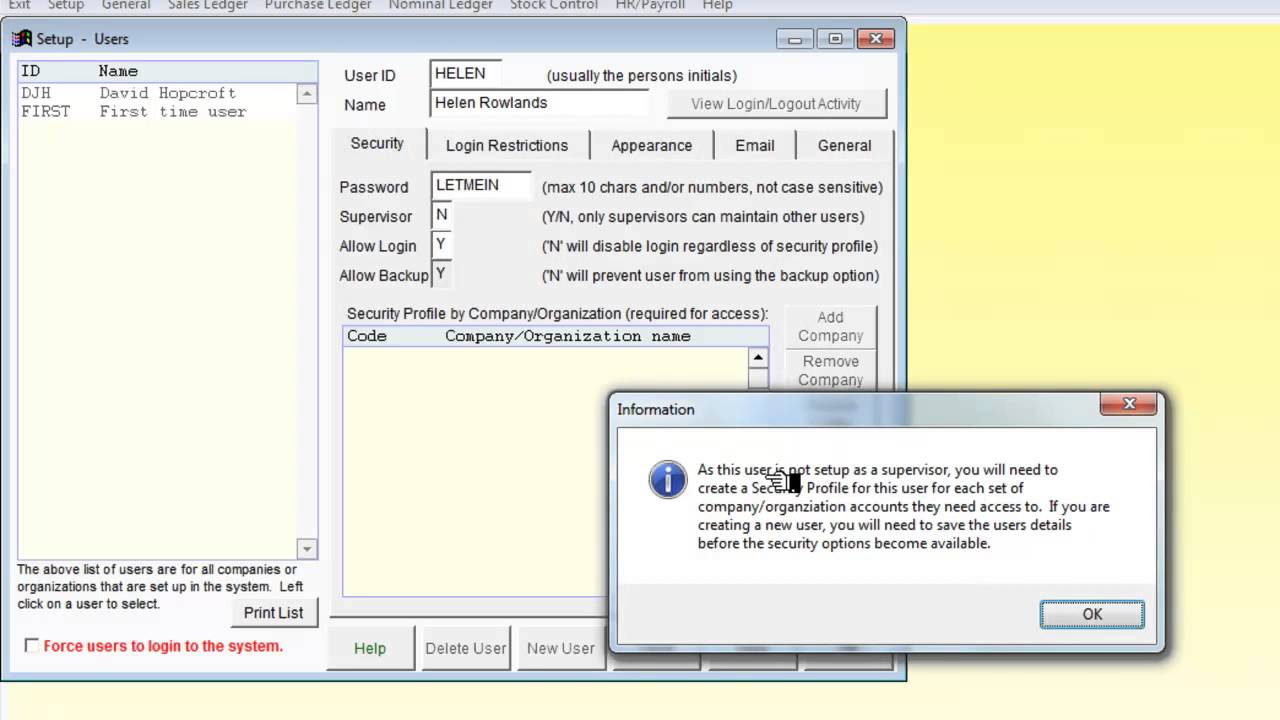
Task: Toggle Force users to login checkbox
Action: point(32,646)
